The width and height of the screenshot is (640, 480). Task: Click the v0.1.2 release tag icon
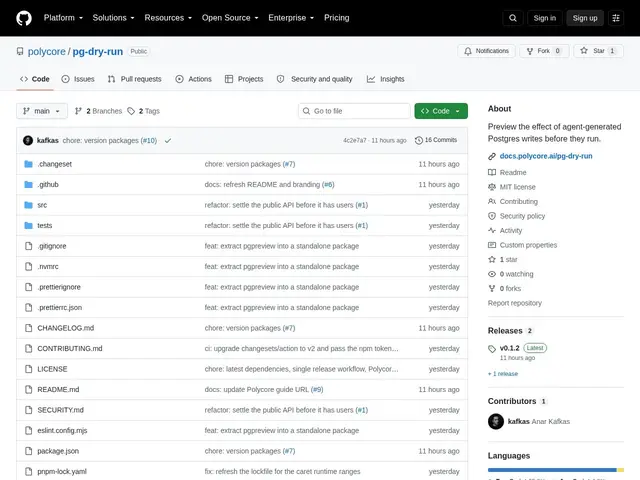pos(492,349)
